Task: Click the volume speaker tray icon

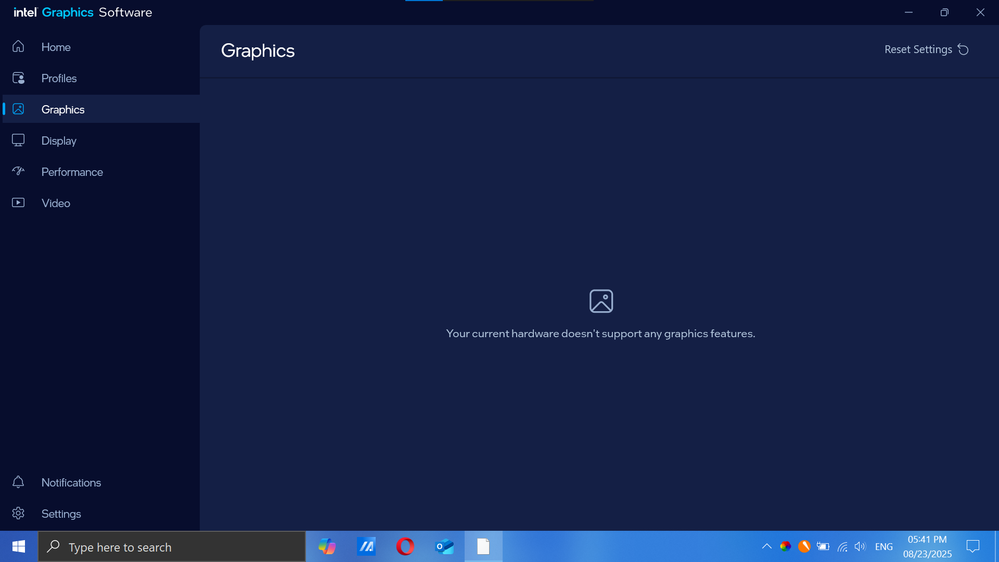Action: 860,547
